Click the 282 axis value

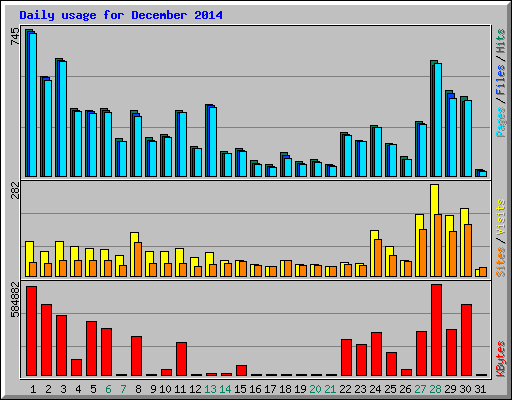[15, 190]
